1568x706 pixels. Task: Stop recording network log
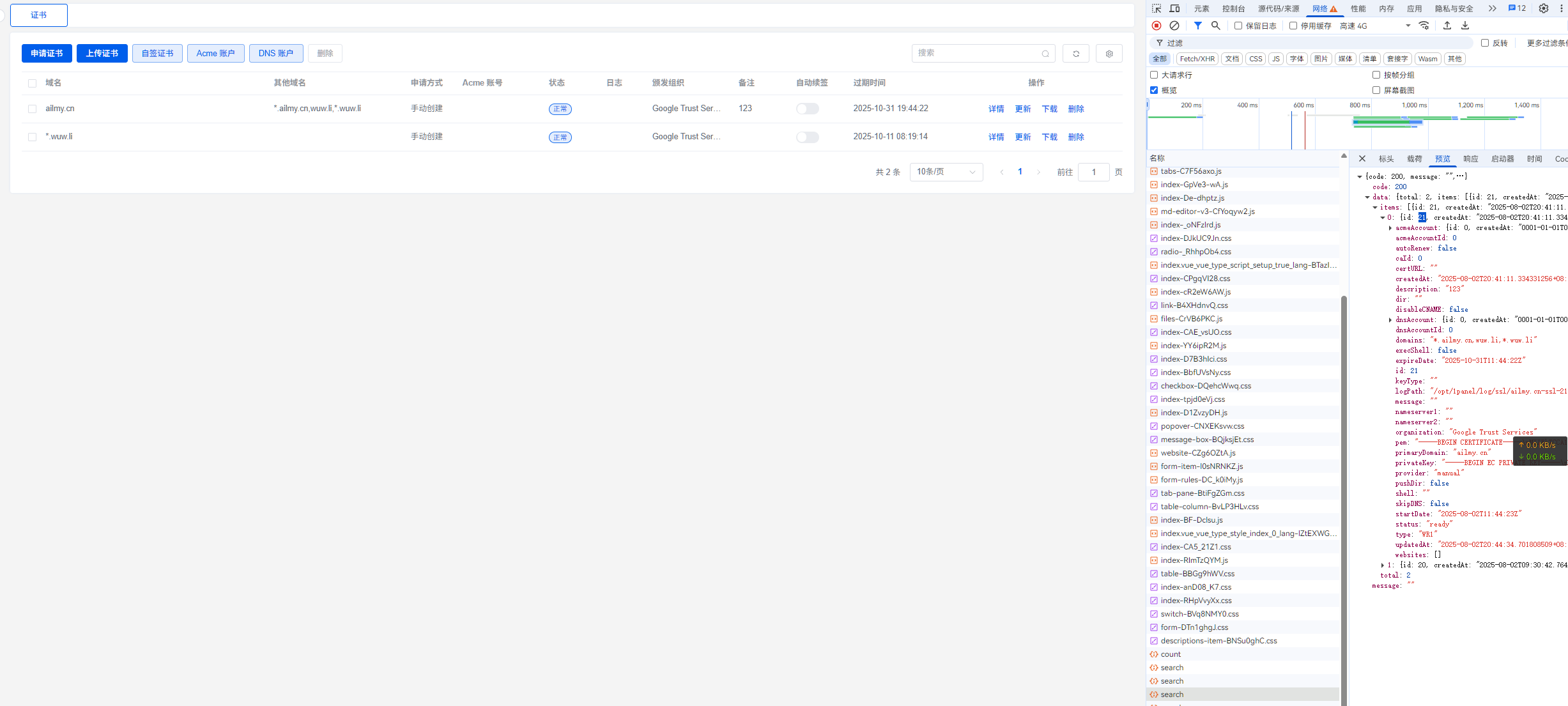(x=1157, y=26)
